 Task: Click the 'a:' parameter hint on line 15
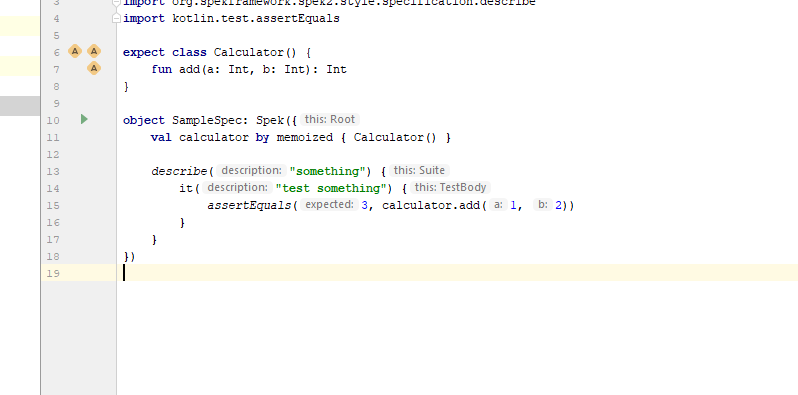click(x=498, y=205)
